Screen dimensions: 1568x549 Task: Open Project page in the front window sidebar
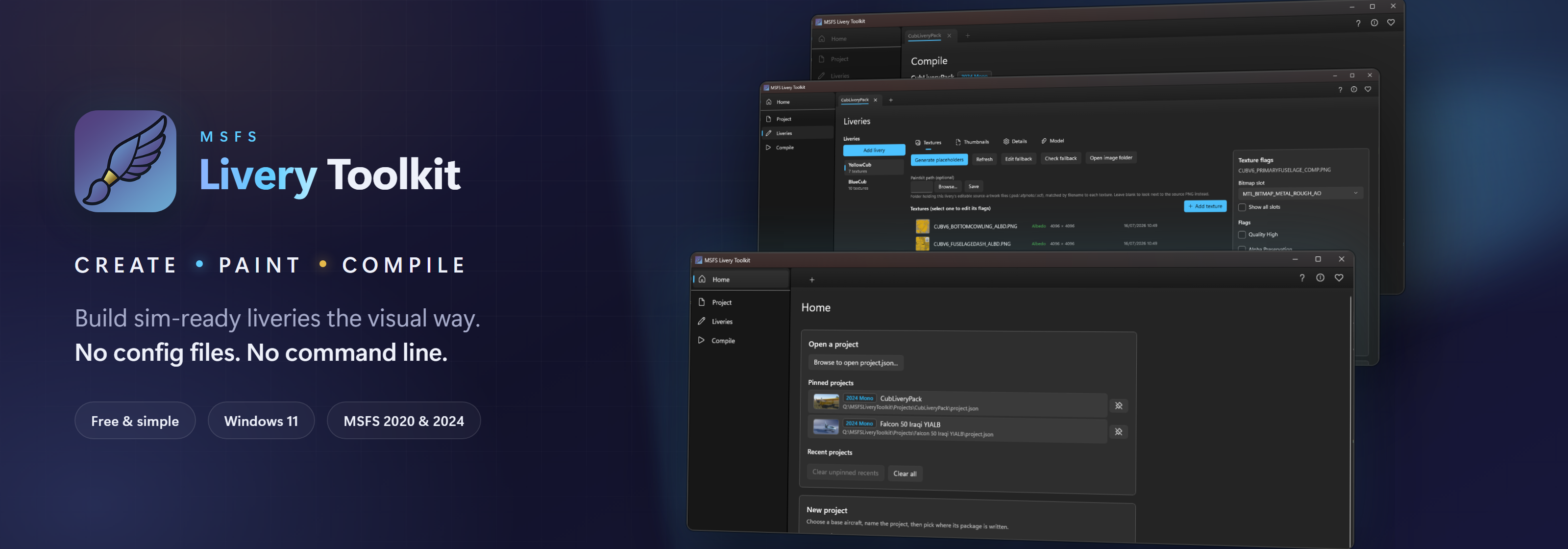[741, 302]
